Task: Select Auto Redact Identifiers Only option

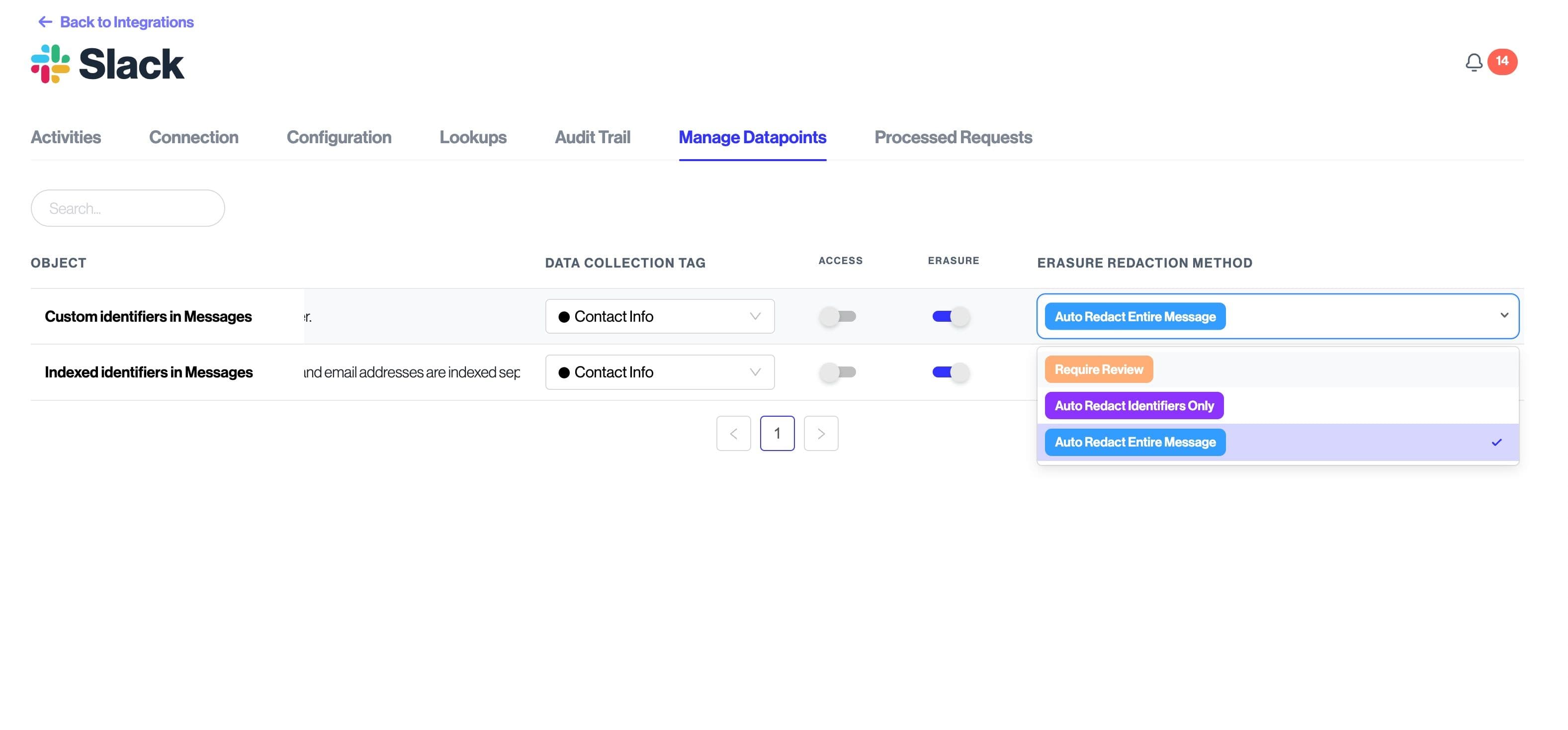Action: [x=1133, y=405]
